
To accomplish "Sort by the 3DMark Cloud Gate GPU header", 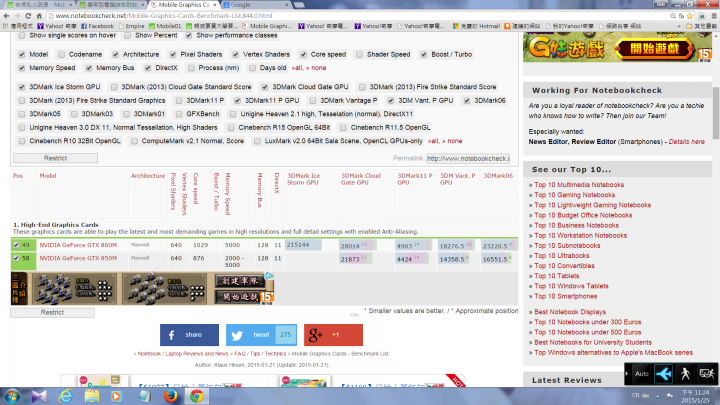I will [x=360, y=179].
